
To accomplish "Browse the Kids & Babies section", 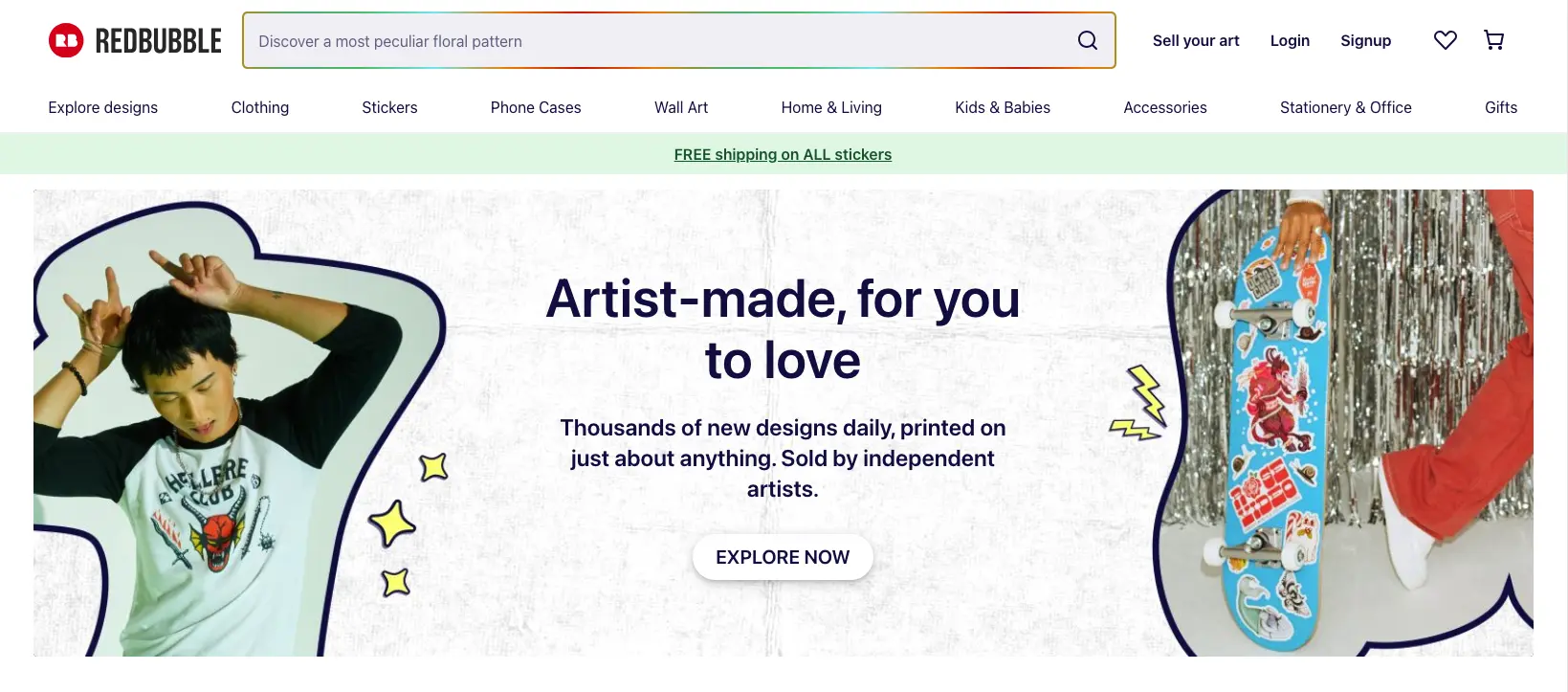I will 1002,107.
